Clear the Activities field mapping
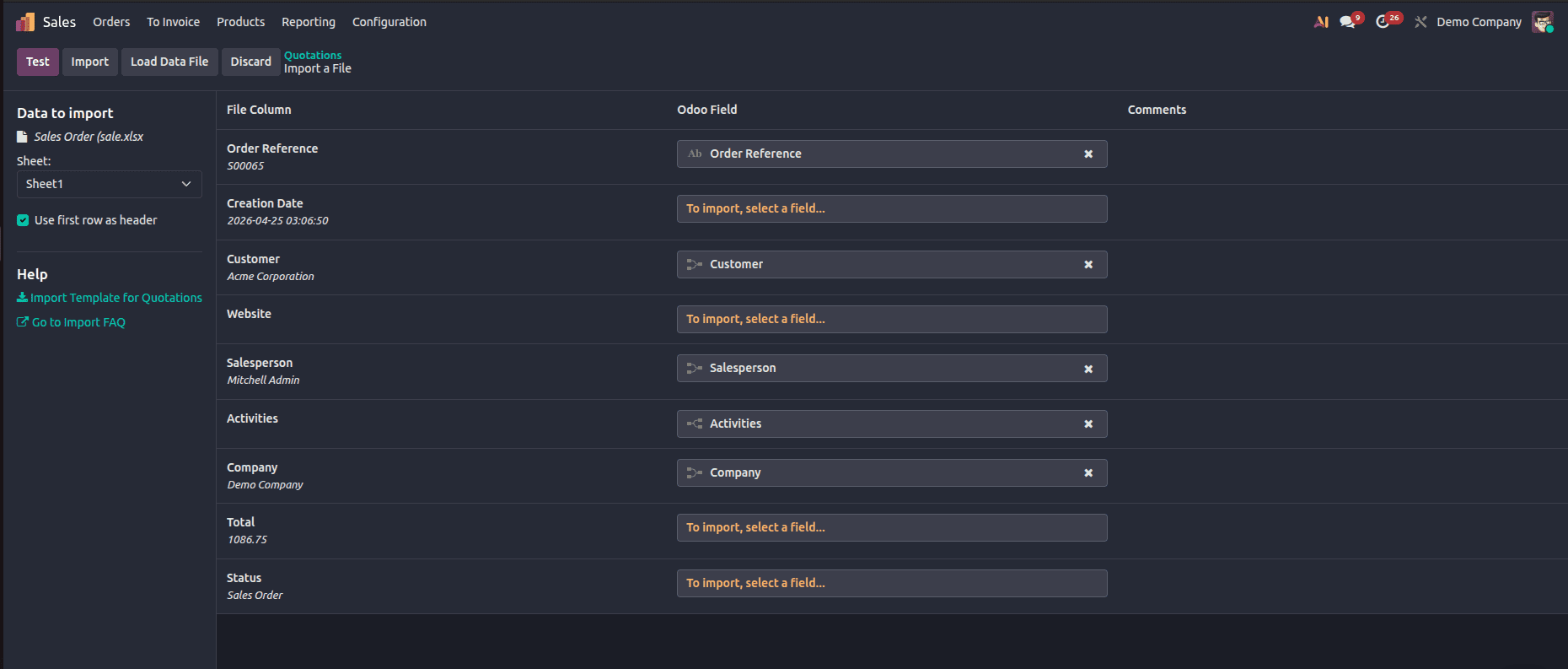 [1088, 424]
